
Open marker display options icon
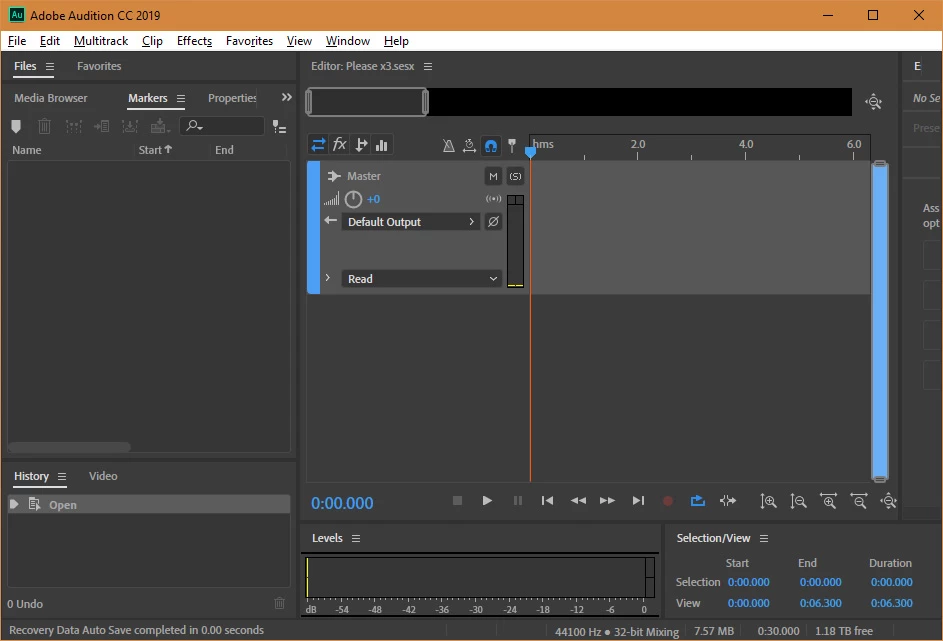coord(279,126)
